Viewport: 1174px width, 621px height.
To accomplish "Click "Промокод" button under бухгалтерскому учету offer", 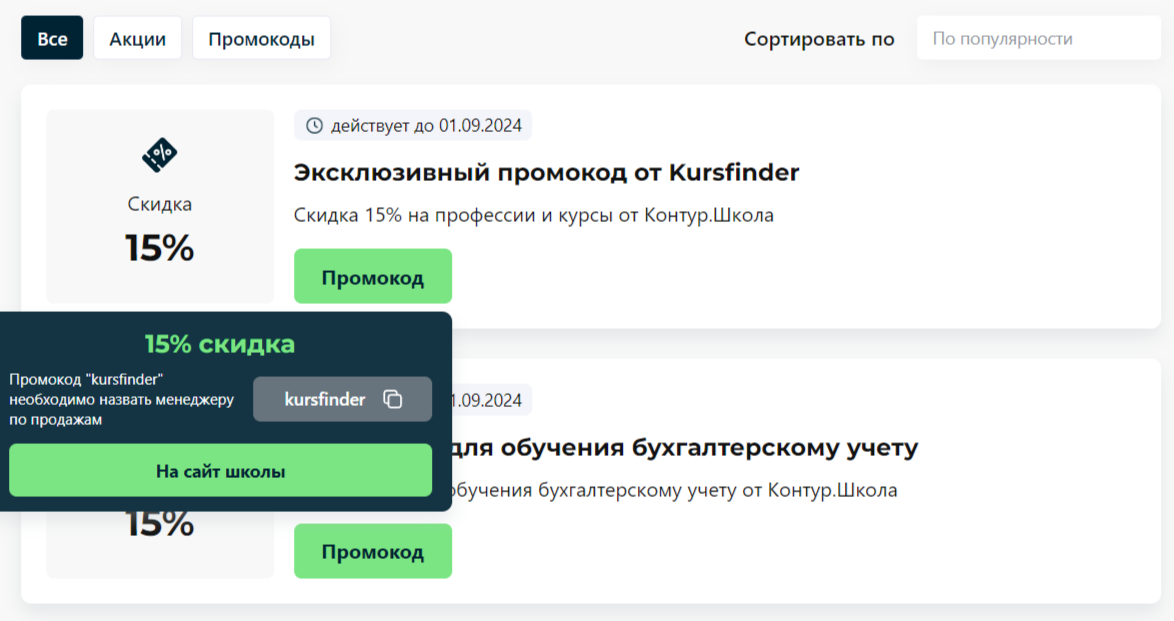I will (x=373, y=551).
